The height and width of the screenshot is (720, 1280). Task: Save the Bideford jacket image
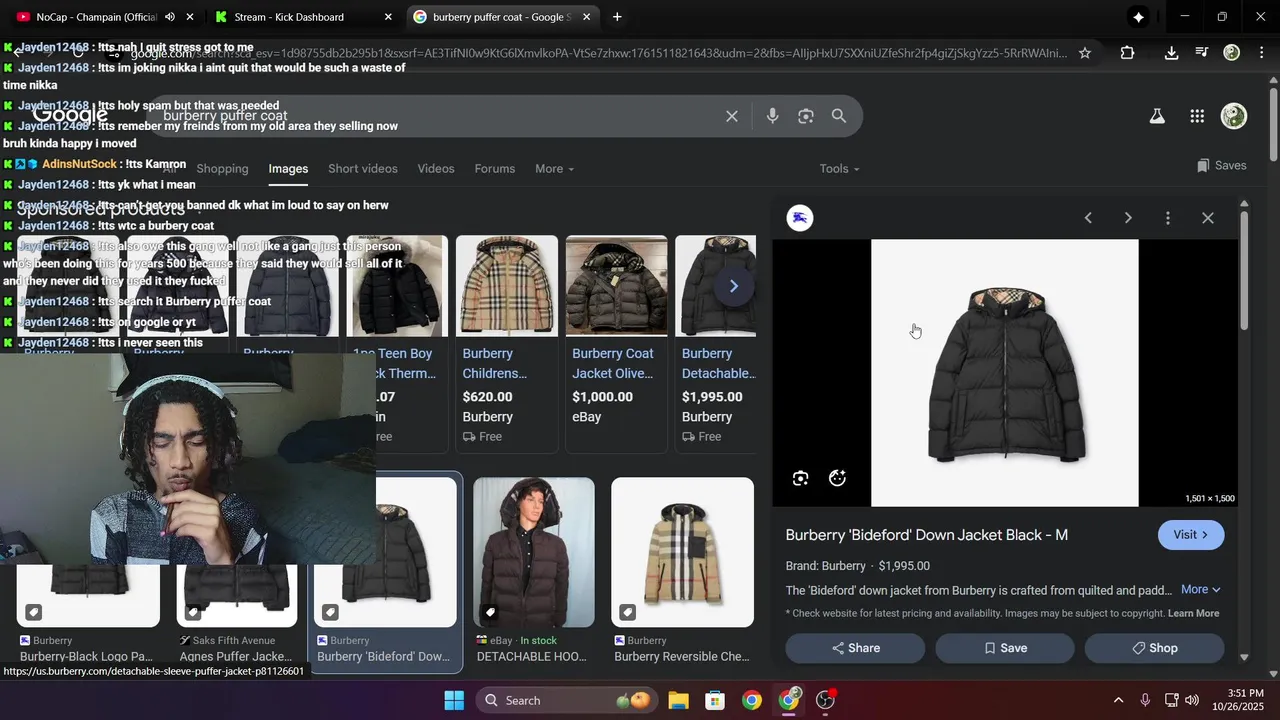coord(1005,648)
